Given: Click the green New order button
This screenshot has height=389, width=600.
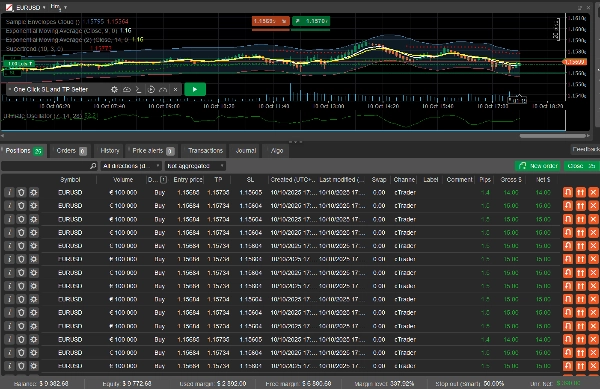Looking at the screenshot, I should click(x=538, y=166).
